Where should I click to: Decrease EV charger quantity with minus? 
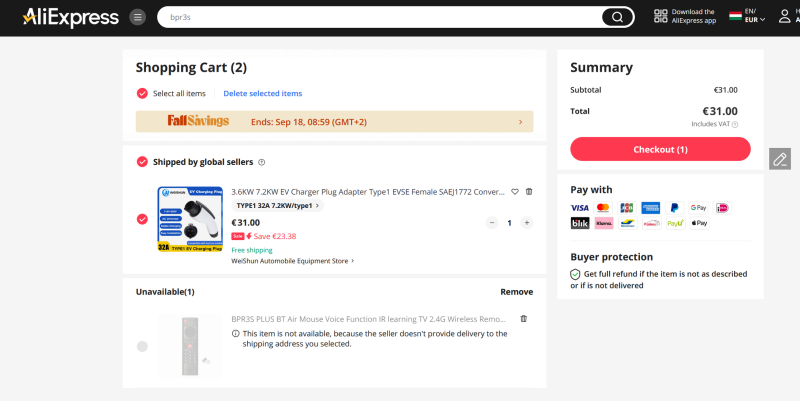492,223
